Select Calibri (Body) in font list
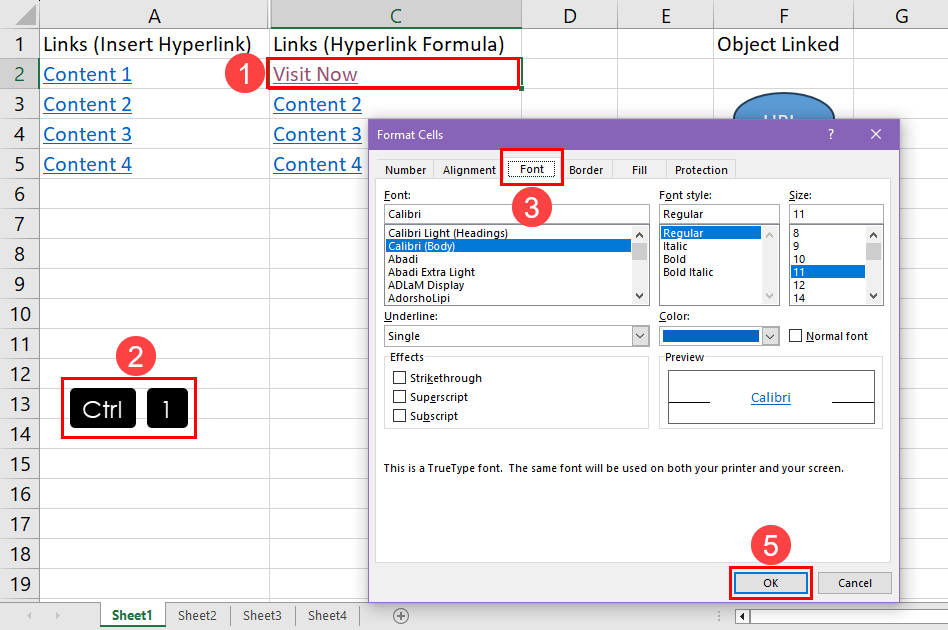The height and width of the screenshot is (630, 948). 508,246
